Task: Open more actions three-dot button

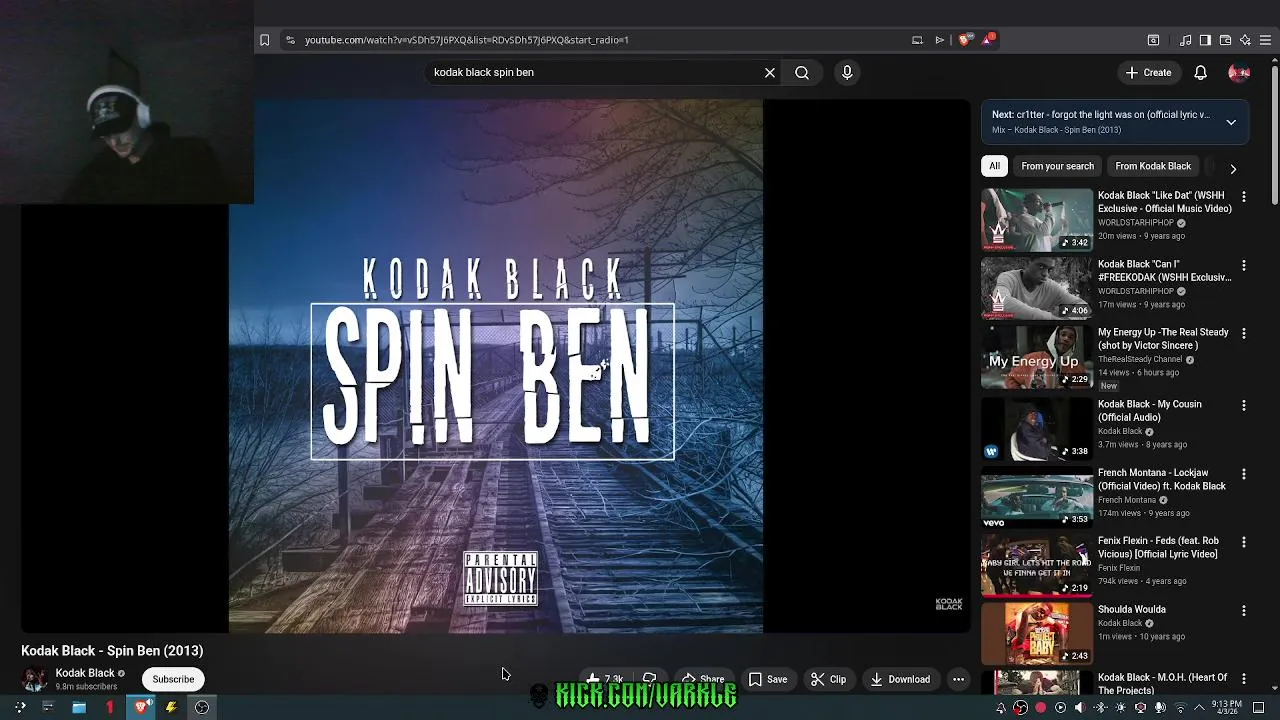Action: pos(958,679)
